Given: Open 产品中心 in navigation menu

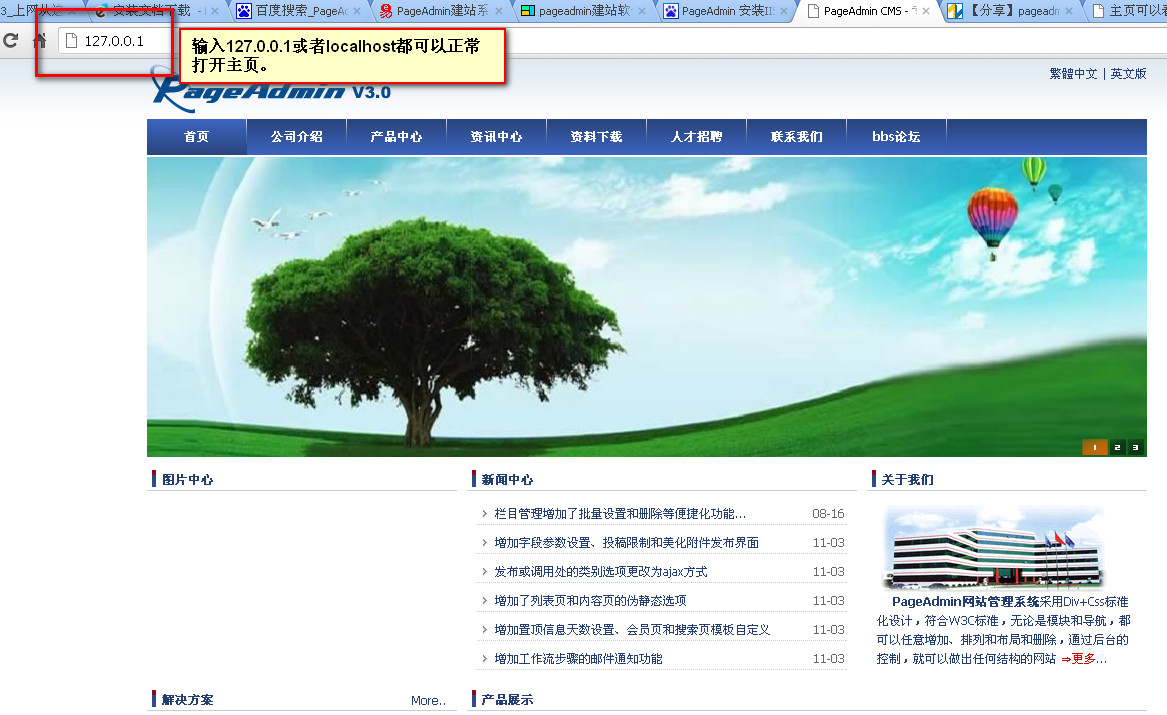Looking at the screenshot, I should (x=396, y=137).
